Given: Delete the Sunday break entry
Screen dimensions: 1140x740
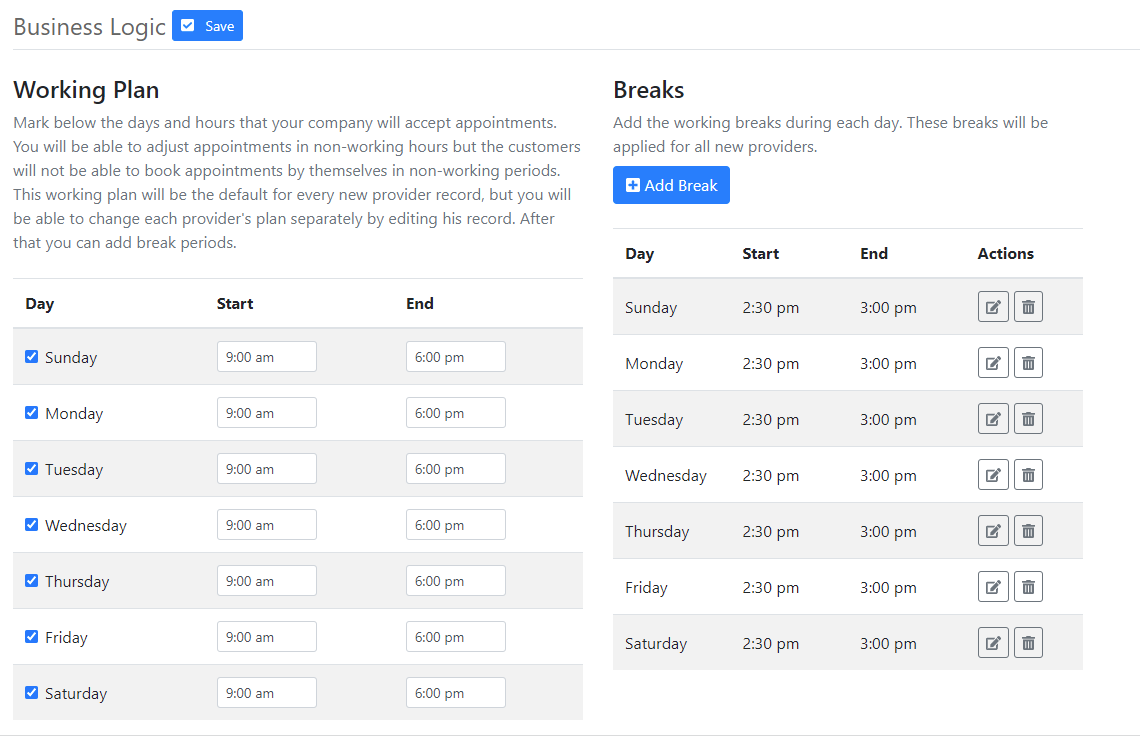Looking at the screenshot, I should pyautogui.click(x=1028, y=307).
